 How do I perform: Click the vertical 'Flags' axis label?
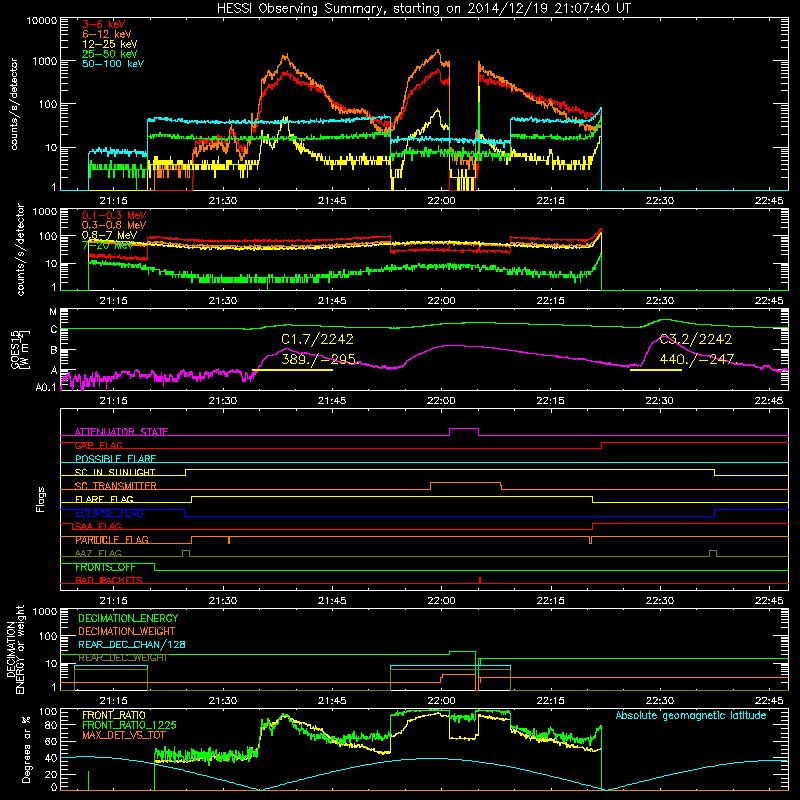coord(40,499)
